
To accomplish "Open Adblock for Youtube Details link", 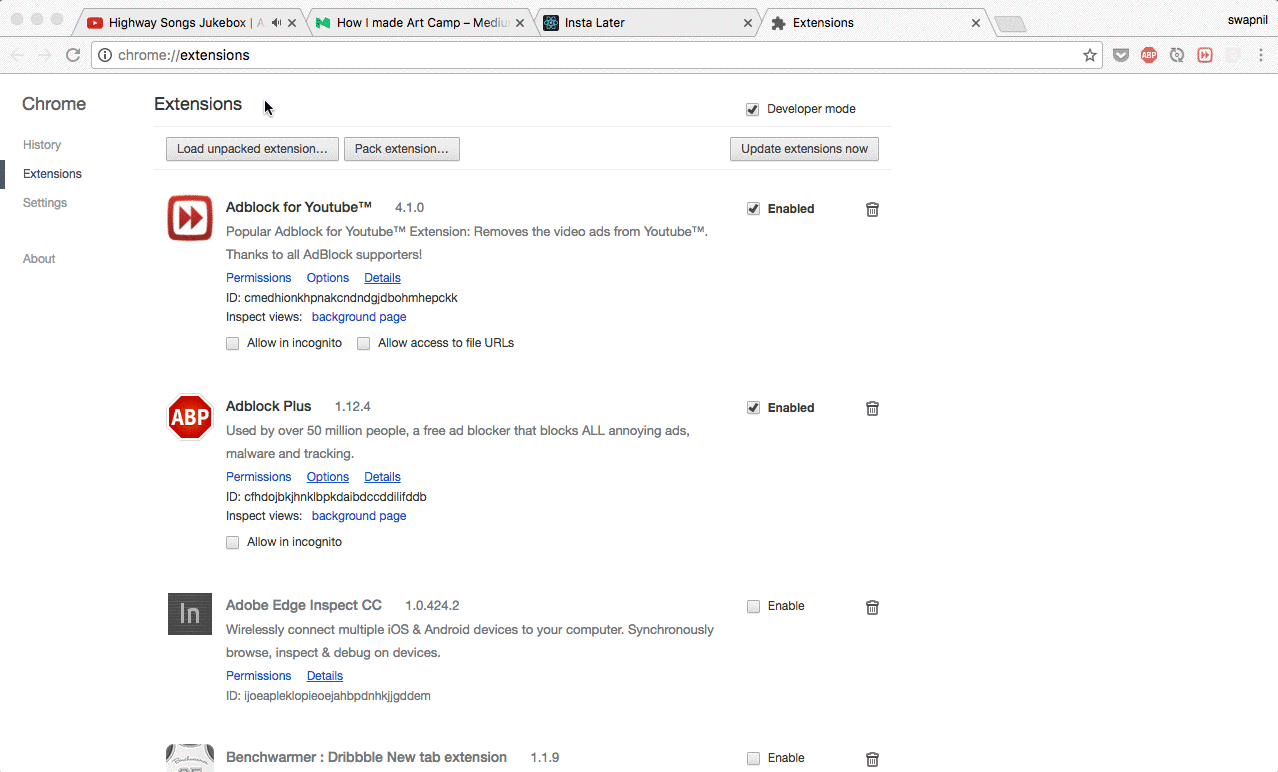I will click(382, 278).
